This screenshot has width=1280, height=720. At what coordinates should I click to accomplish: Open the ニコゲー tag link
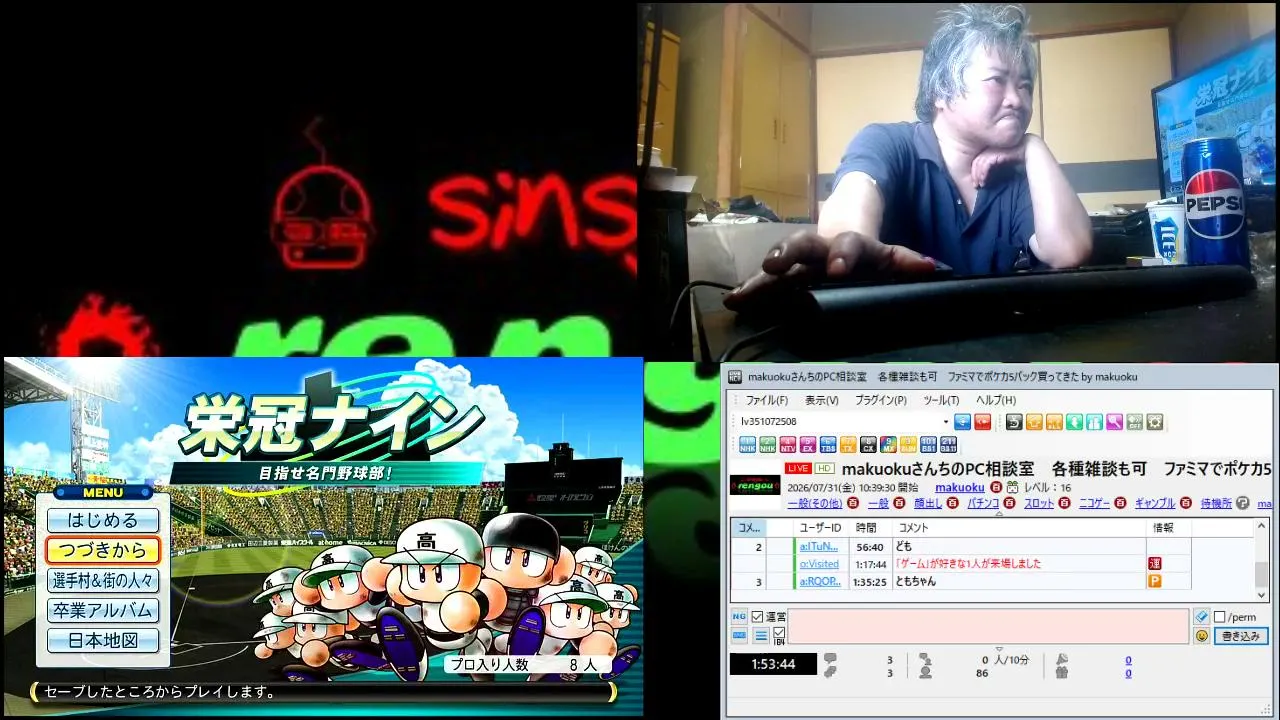tap(1094, 503)
